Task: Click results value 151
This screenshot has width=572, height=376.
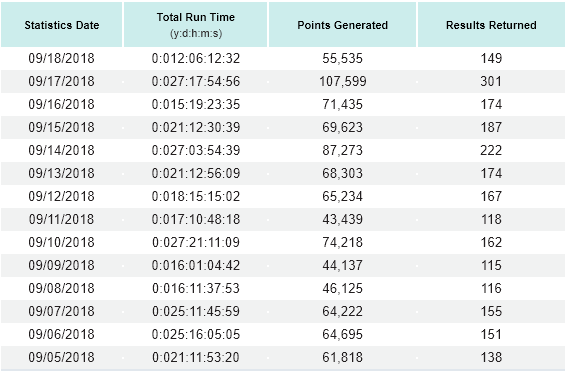Action: [x=491, y=334]
